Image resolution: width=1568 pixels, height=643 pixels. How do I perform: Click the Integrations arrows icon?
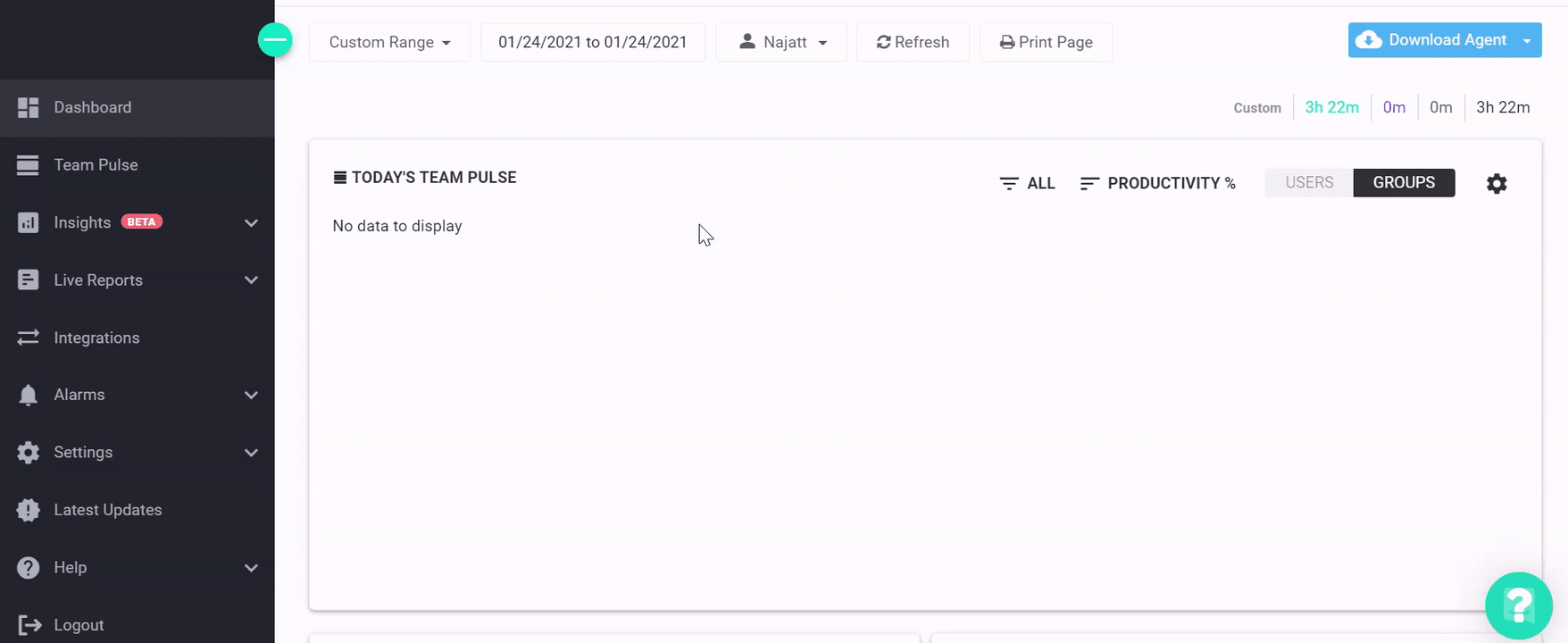tap(29, 338)
